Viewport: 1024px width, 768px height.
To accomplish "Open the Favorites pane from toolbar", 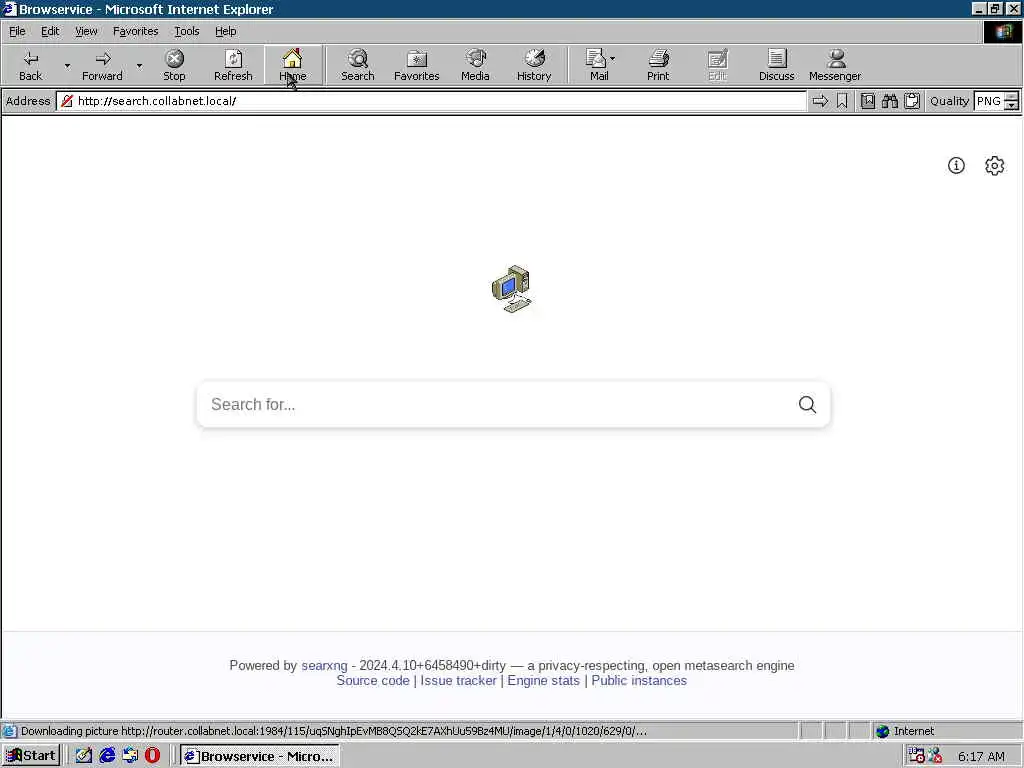I will [x=417, y=65].
